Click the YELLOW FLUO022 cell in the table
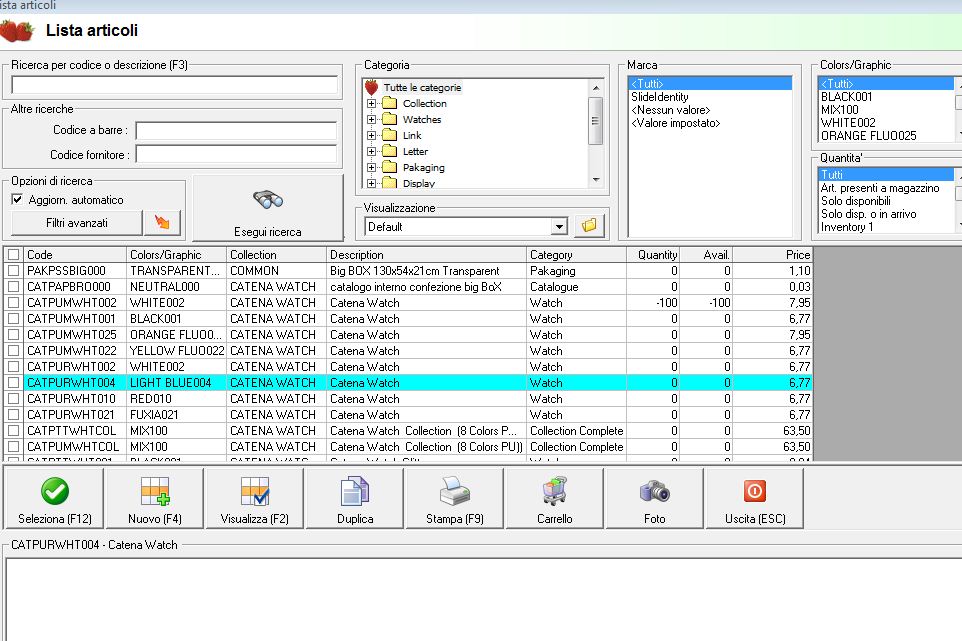Image resolution: width=962 pixels, height=641 pixels. coord(177,350)
